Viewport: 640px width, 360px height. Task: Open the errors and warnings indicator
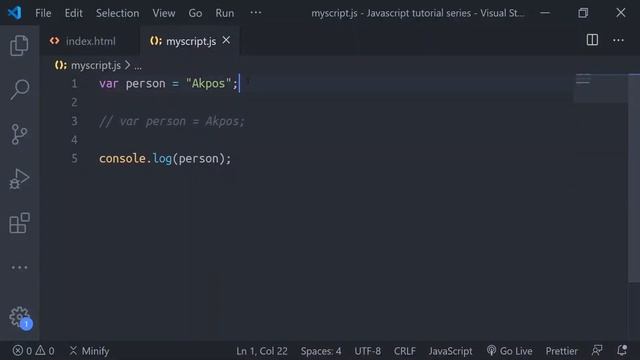[33, 351]
